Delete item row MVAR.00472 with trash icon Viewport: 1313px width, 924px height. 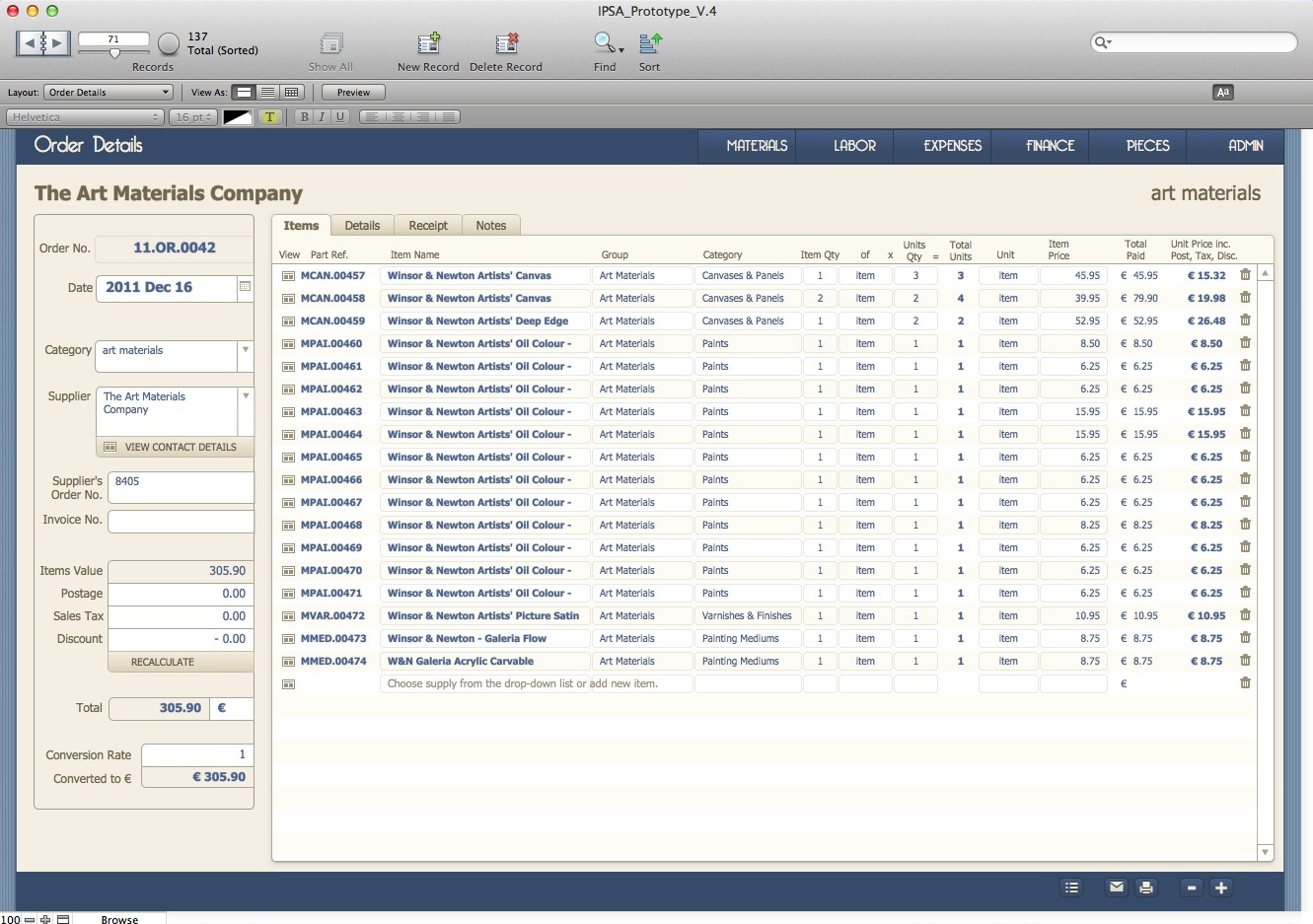[1245, 615]
